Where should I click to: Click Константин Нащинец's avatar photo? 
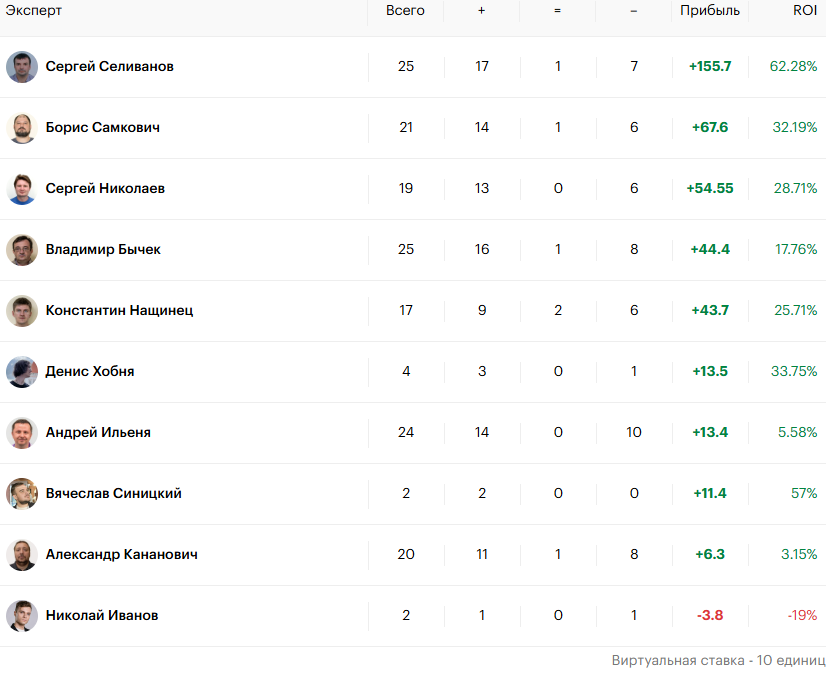click(x=21, y=311)
